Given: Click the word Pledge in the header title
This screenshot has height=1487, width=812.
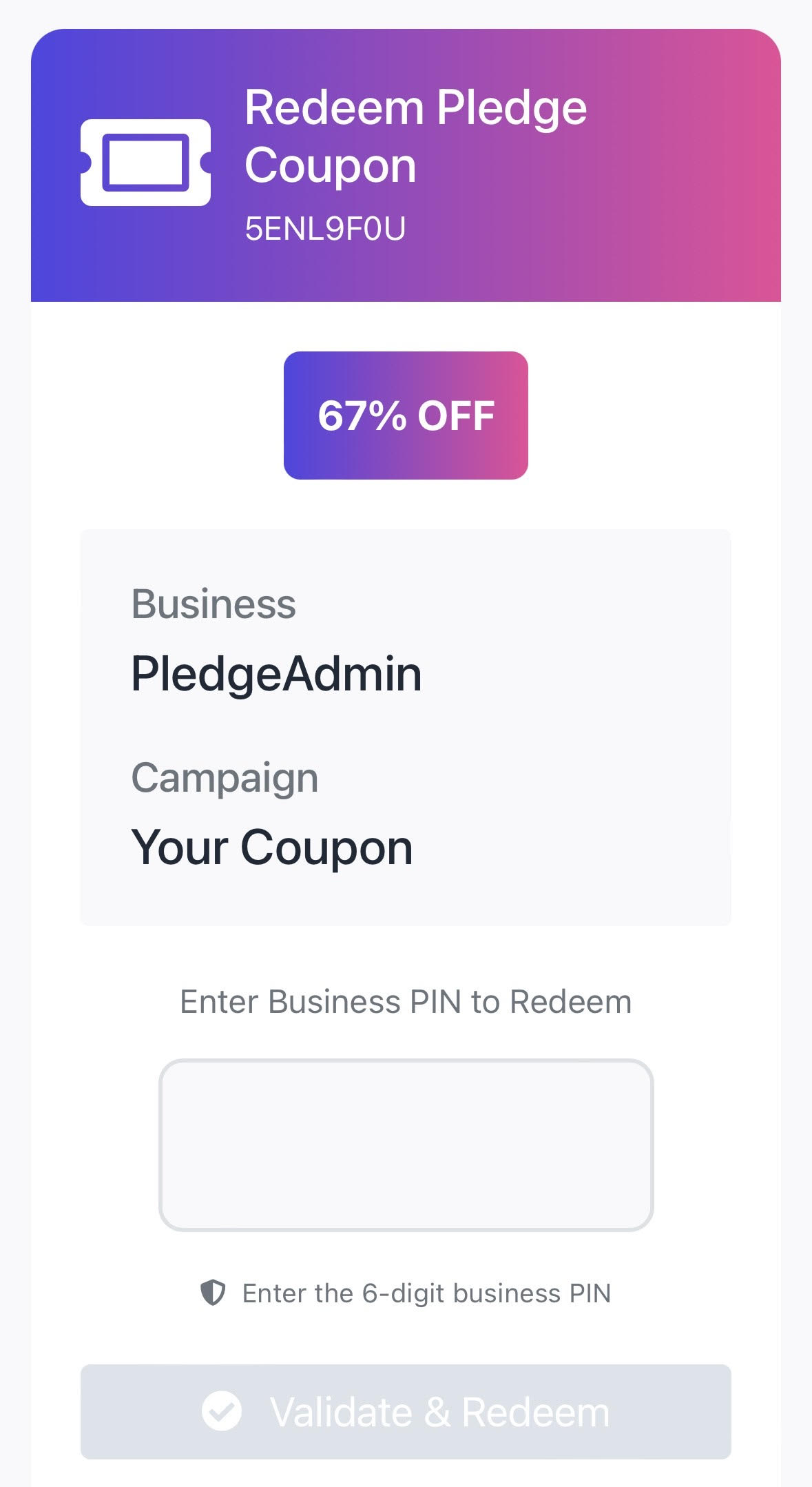Looking at the screenshot, I should 512,108.
